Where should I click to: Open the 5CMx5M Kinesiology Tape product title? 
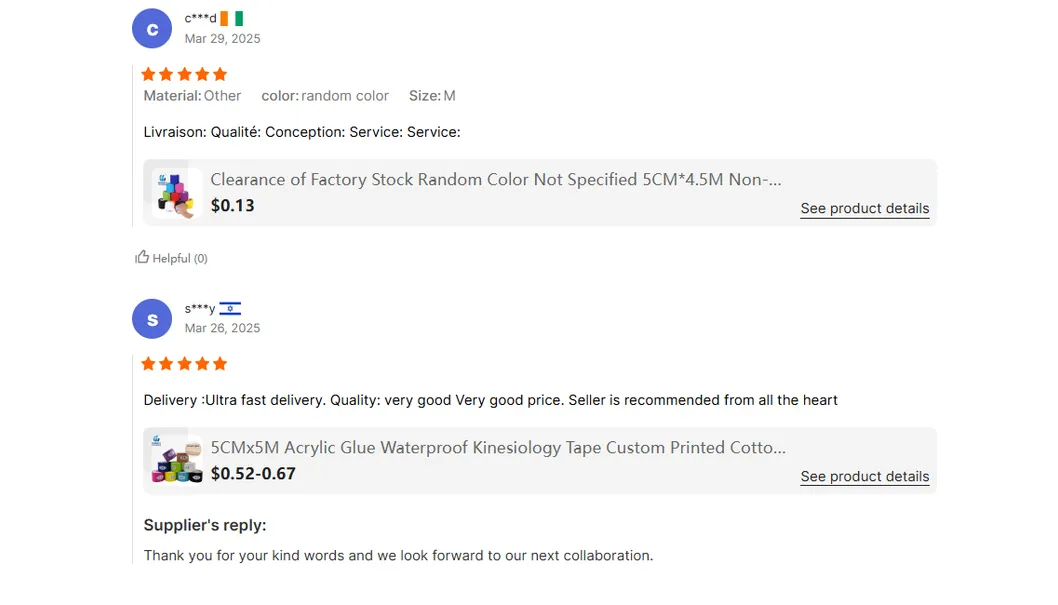coord(496,447)
